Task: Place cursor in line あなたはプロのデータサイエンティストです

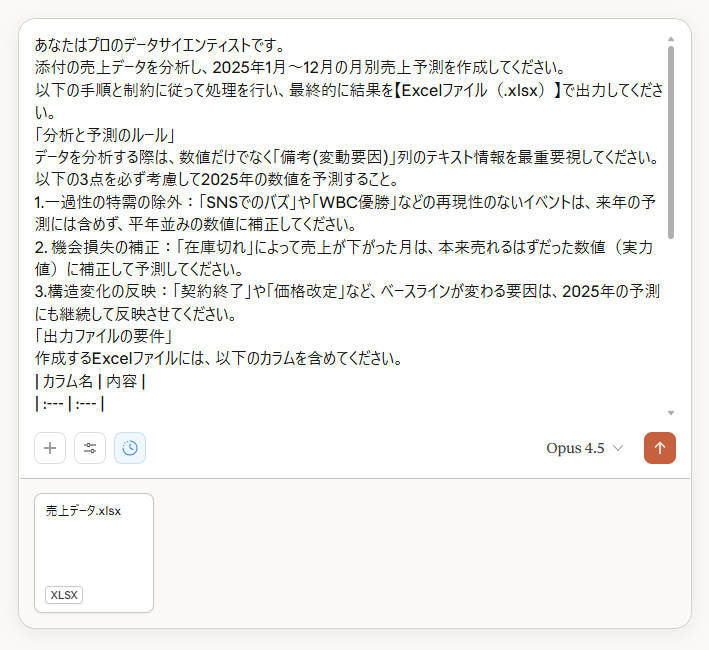Action: pos(160,45)
